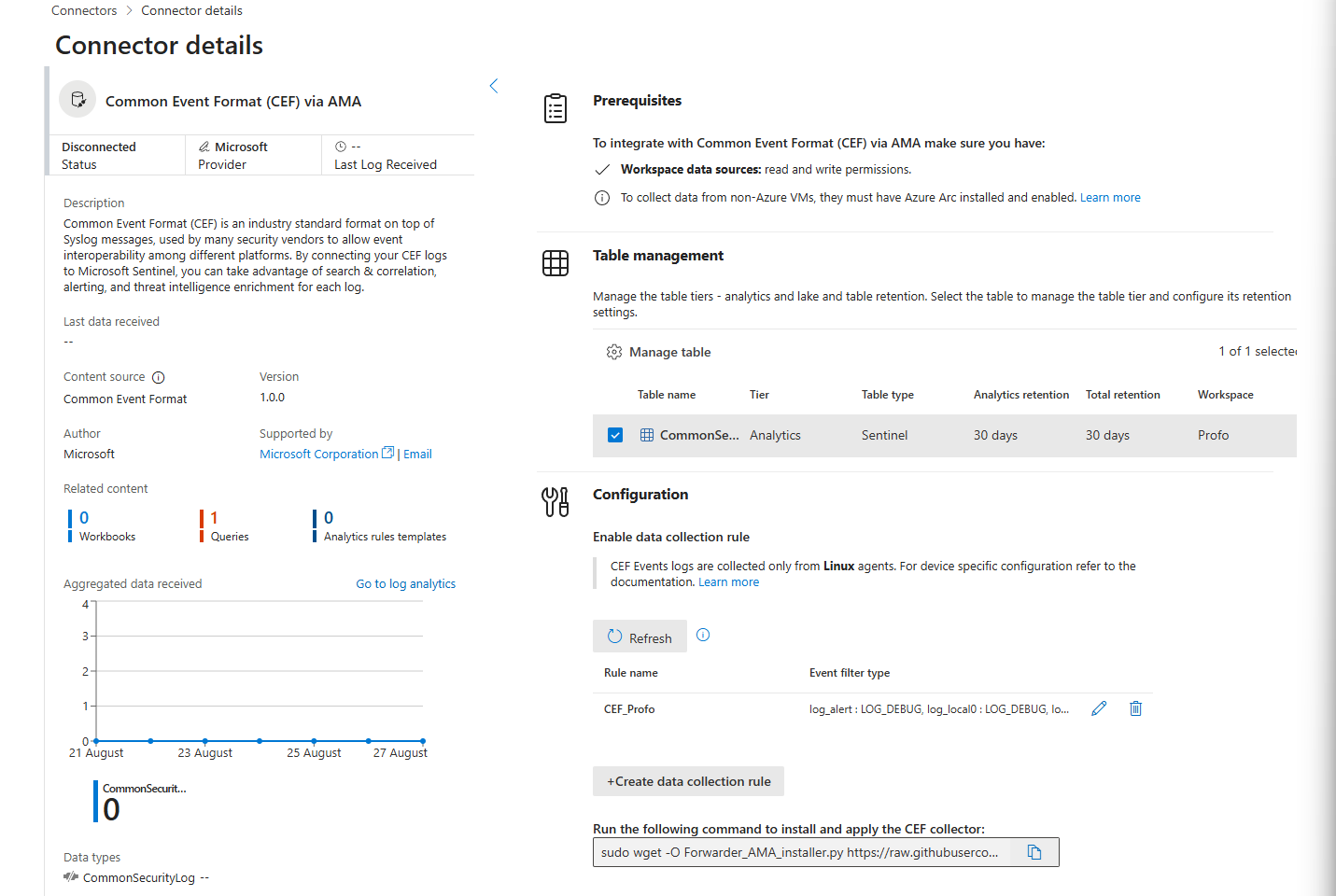Copy the installer command to clipboard

click(x=1034, y=852)
